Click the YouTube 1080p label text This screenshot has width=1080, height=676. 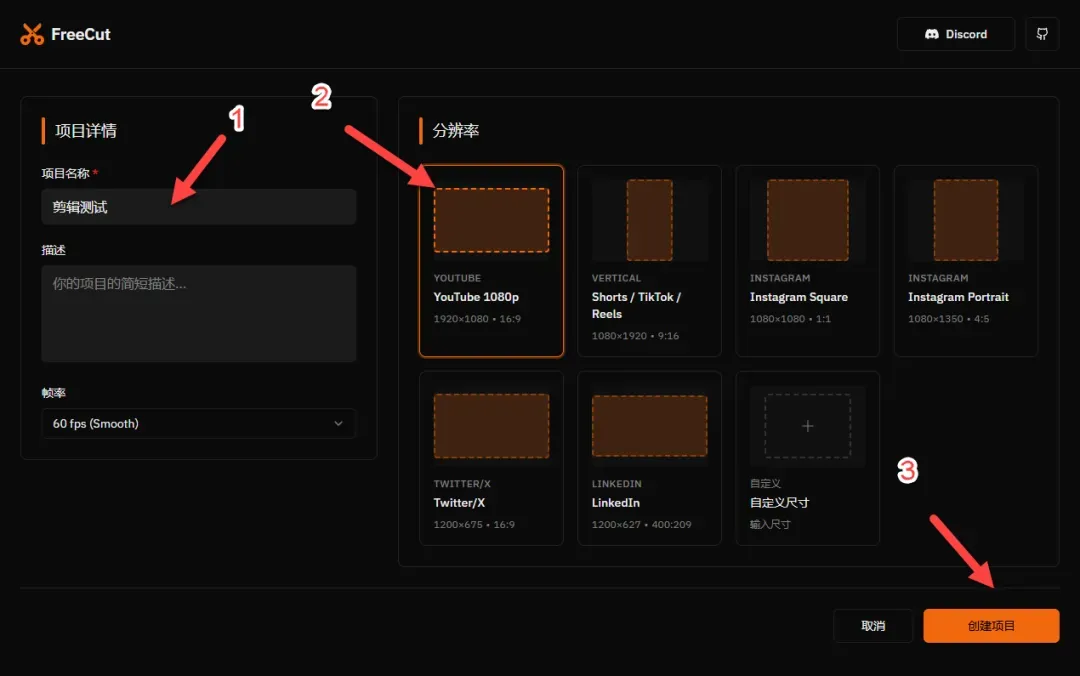coord(476,297)
